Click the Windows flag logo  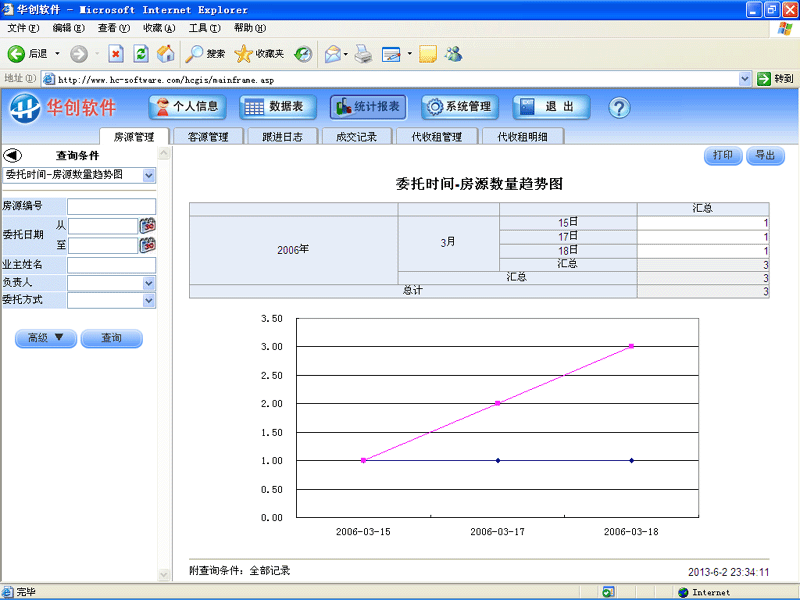785,29
